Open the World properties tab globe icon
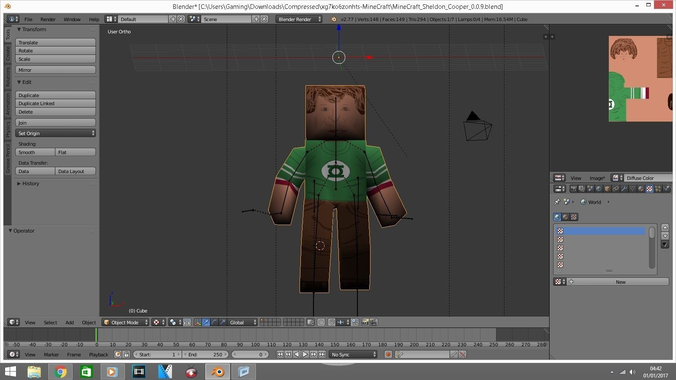The image size is (676, 380). [598, 188]
